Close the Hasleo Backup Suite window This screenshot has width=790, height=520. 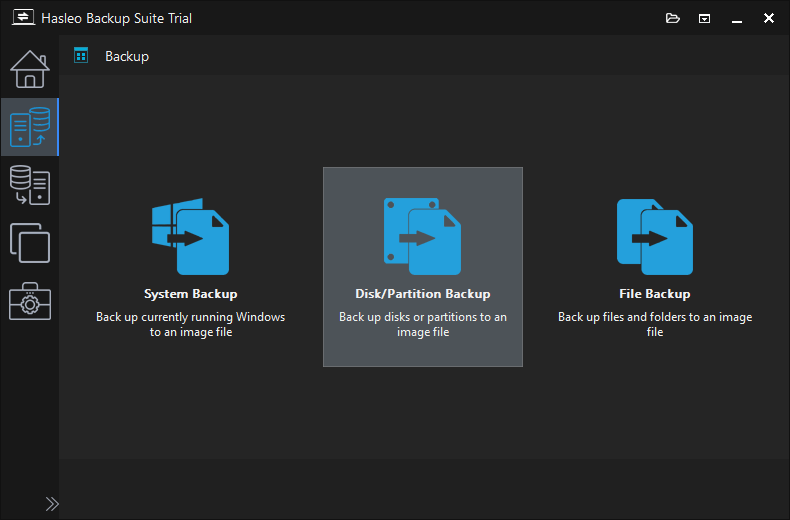point(769,19)
